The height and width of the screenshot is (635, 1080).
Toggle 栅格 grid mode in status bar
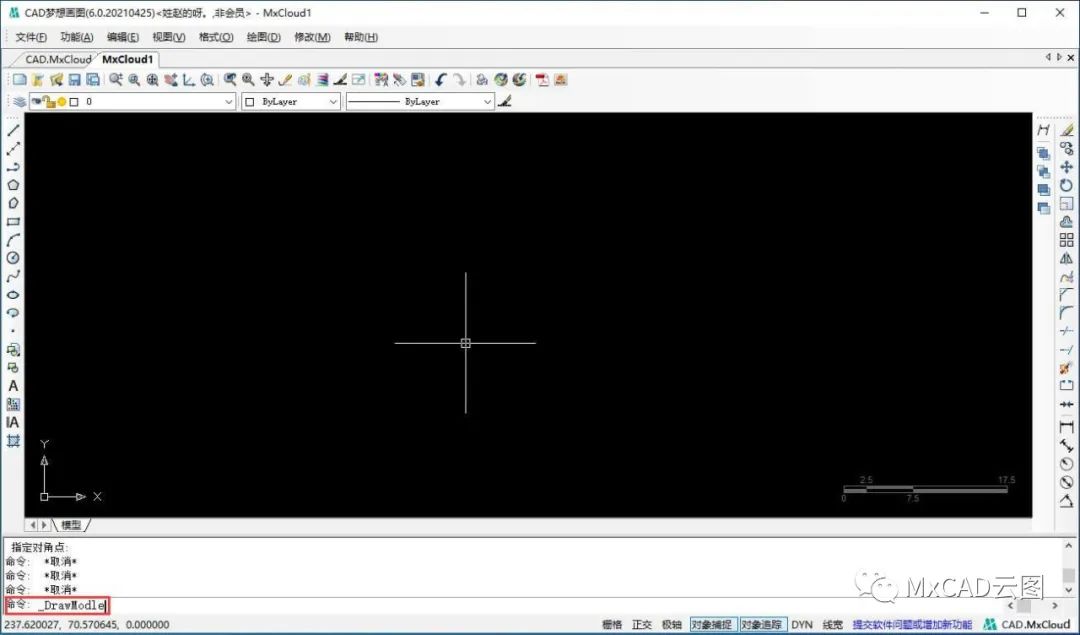pyautogui.click(x=612, y=625)
